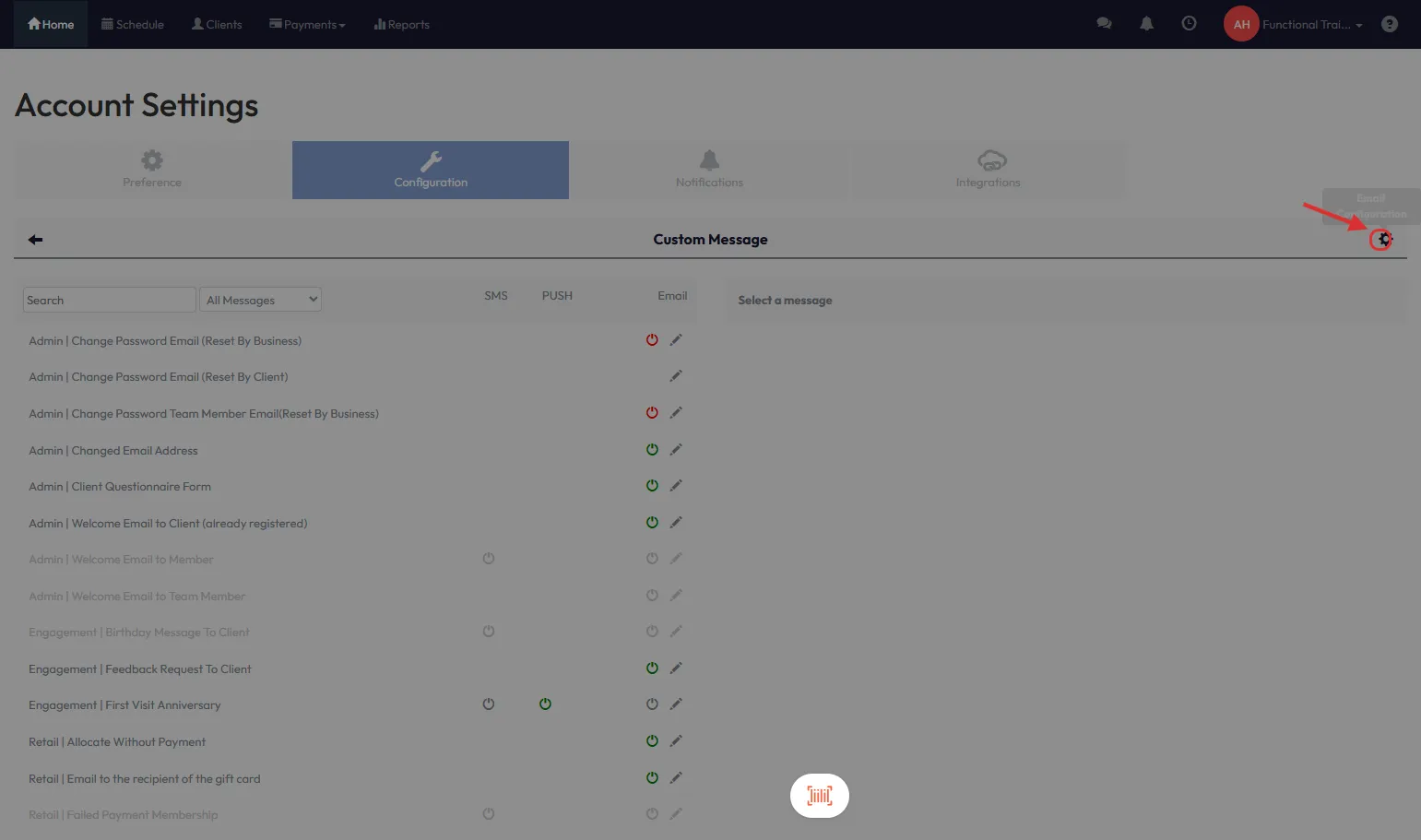Open the notification bell in top bar

[x=1146, y=24]
